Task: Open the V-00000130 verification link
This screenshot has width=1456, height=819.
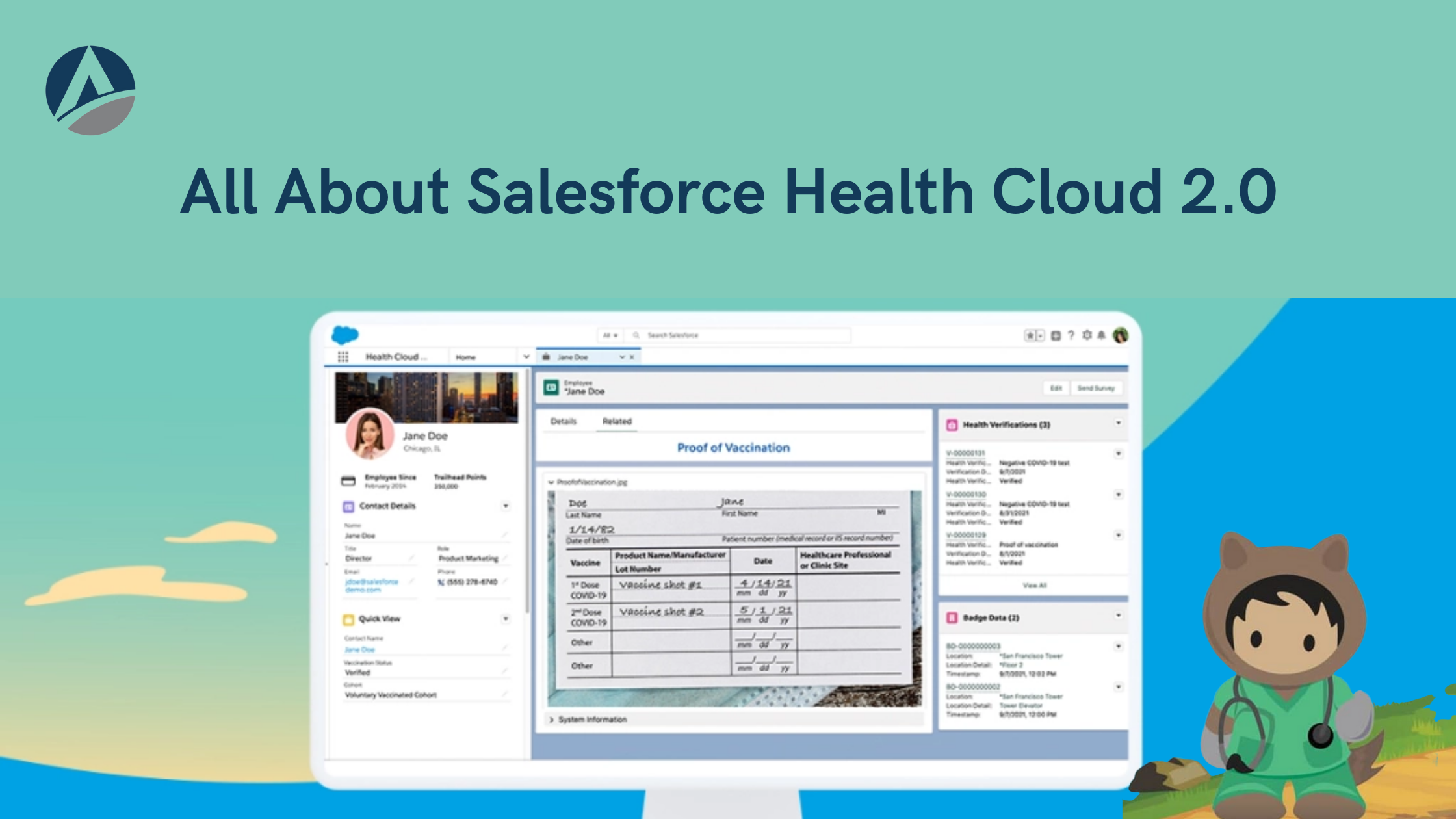Action: click(966, 495)
